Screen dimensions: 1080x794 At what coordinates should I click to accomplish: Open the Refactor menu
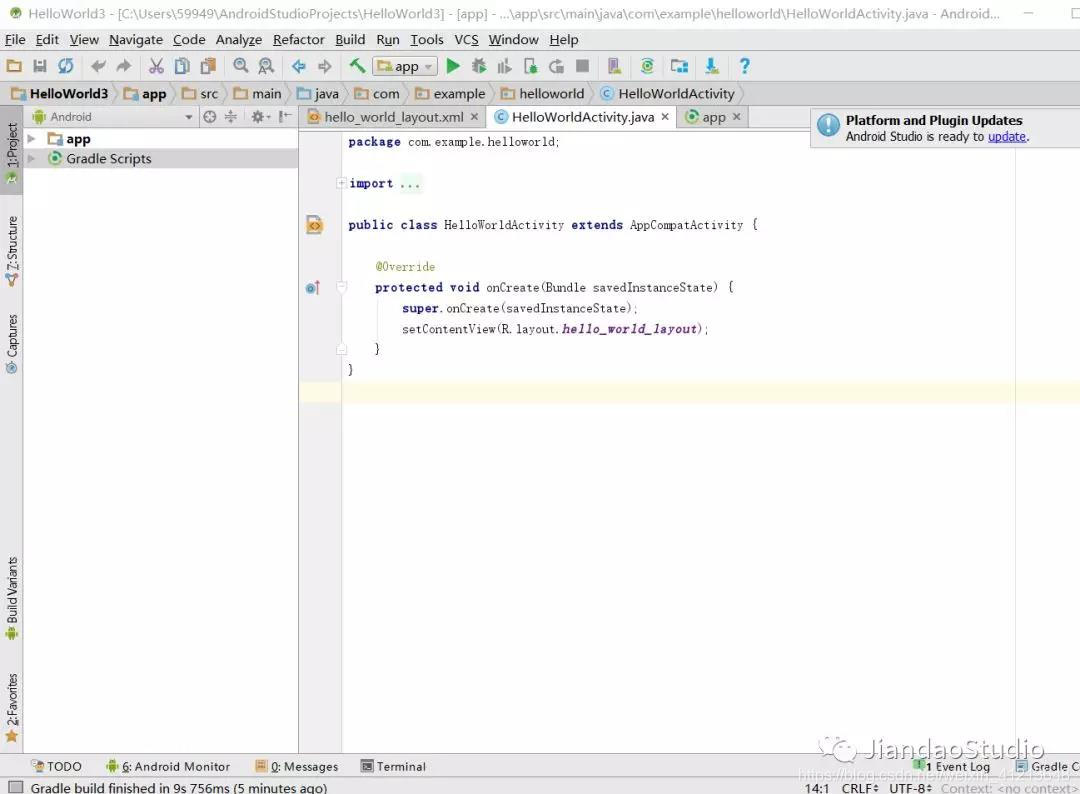tap(298, 40)
